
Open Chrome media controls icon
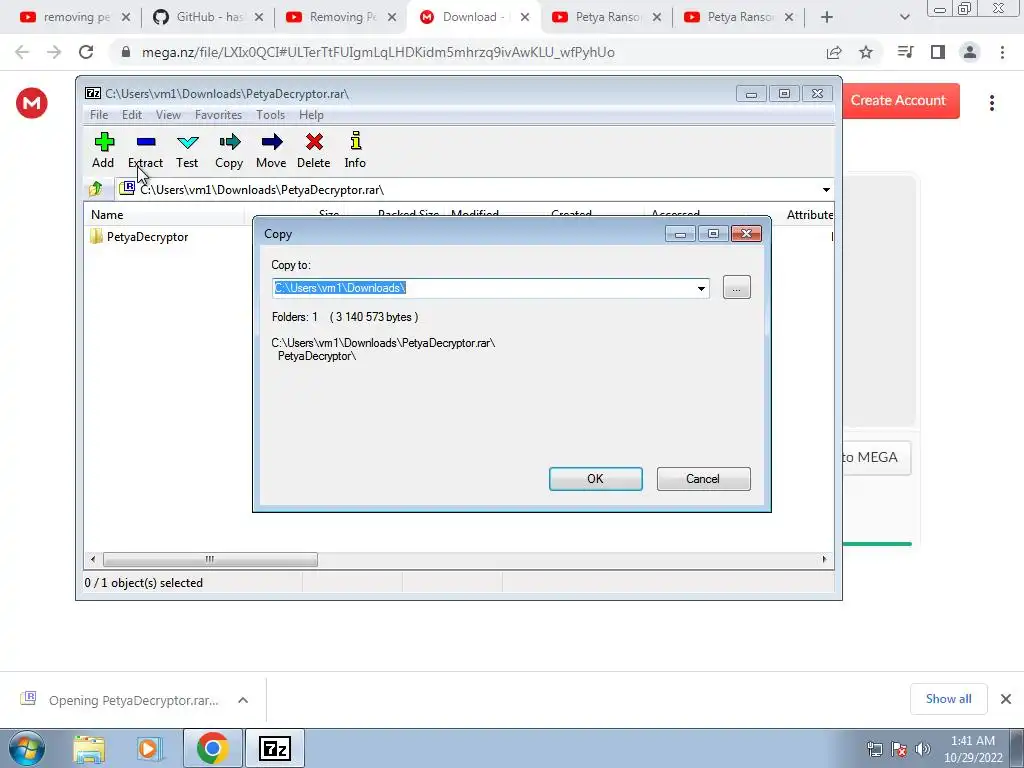(x=905, y=52)
